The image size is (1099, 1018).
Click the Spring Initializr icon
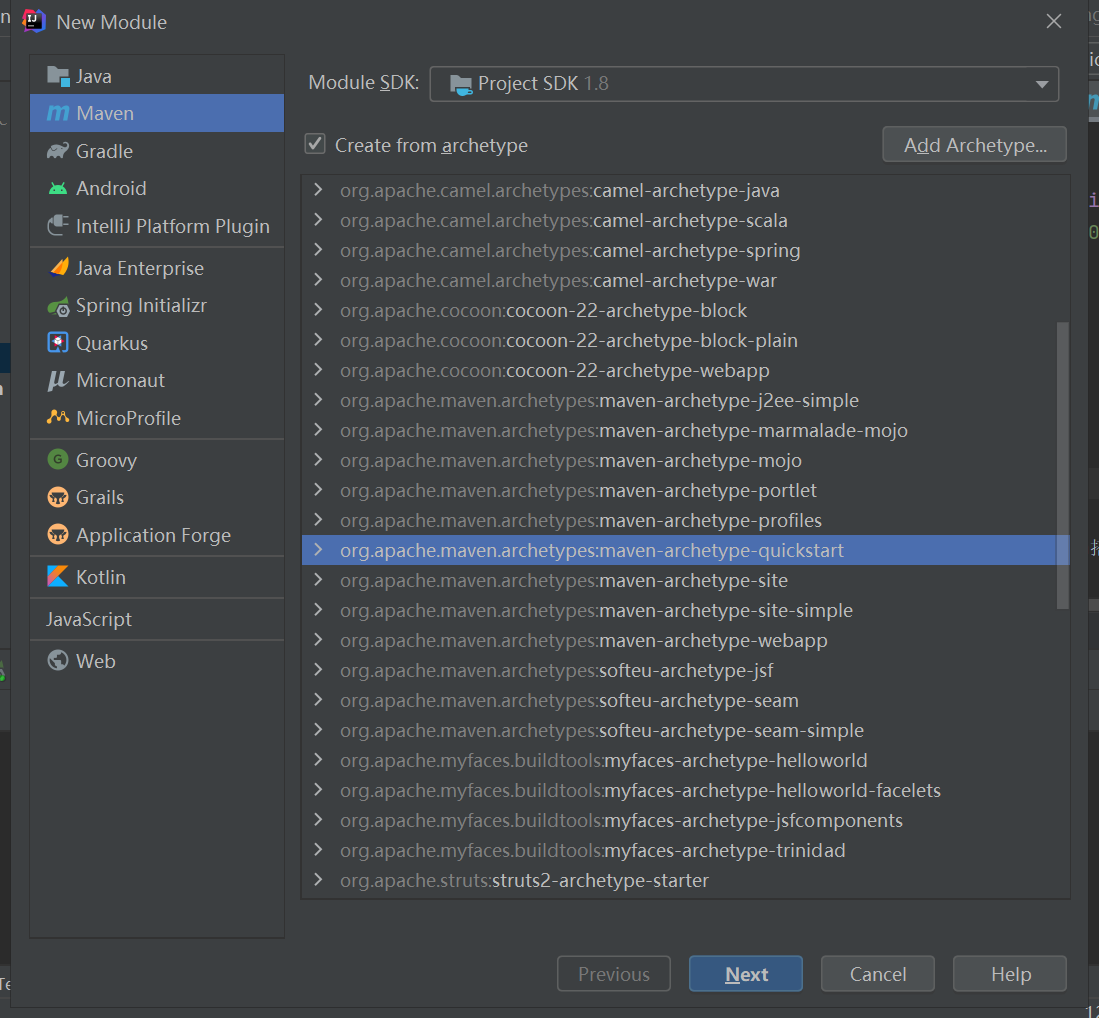(58, 306)
